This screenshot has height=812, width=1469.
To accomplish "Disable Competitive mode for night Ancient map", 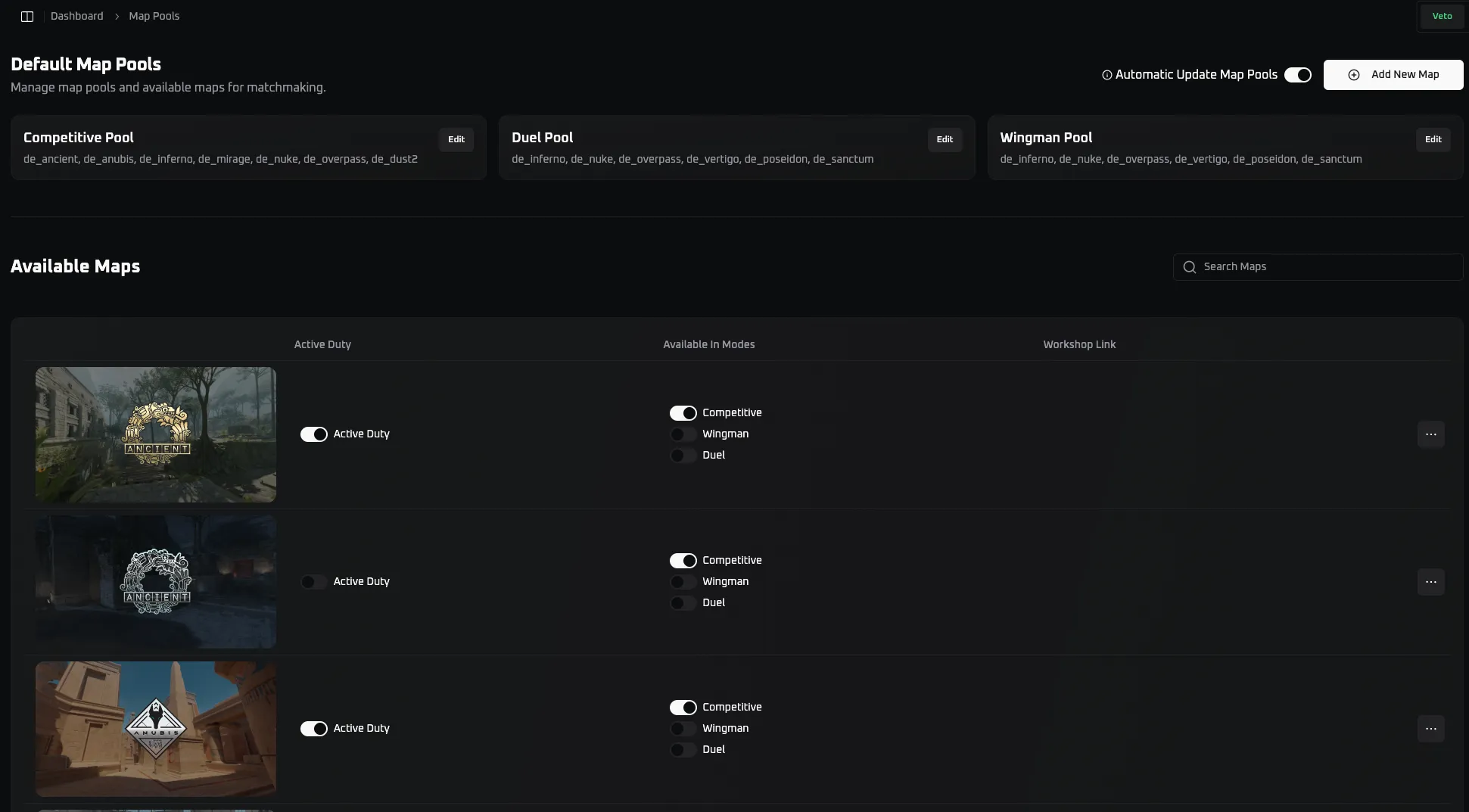I will click(683, 561).
